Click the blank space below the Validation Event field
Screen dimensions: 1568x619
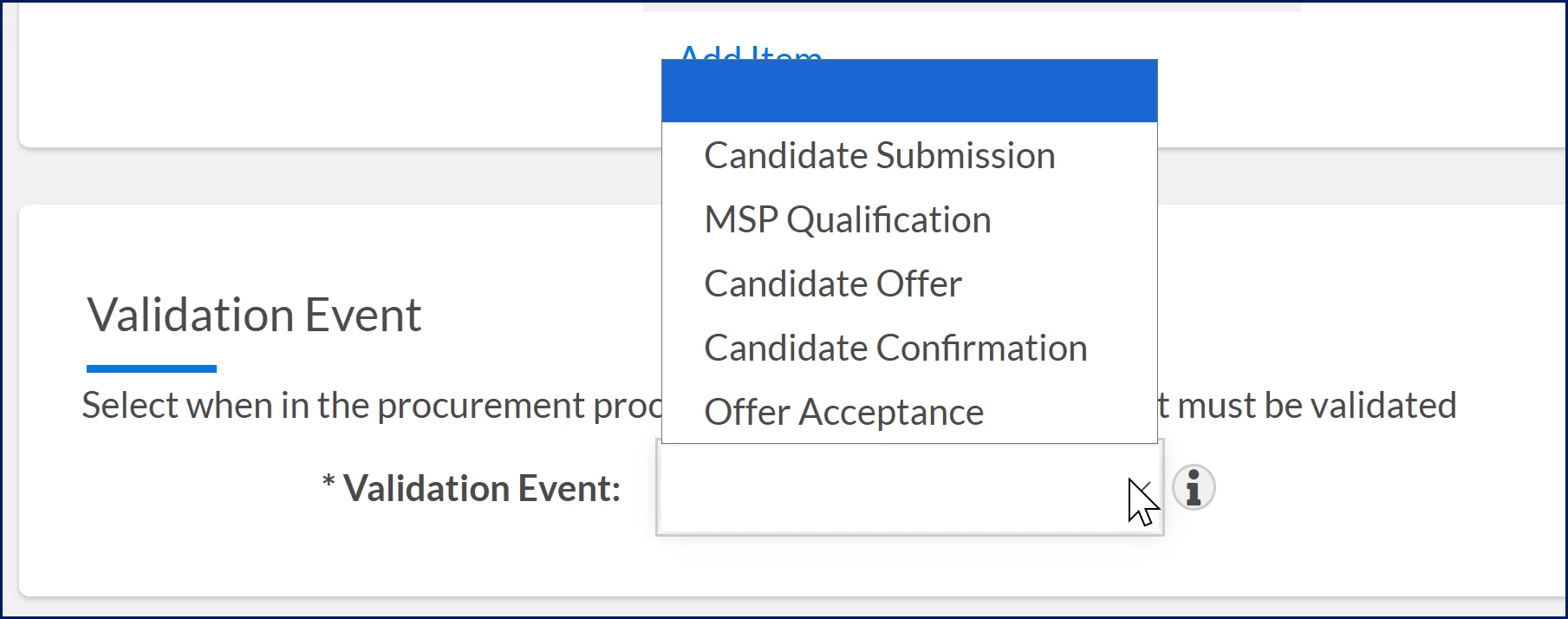tap(909, 565)
